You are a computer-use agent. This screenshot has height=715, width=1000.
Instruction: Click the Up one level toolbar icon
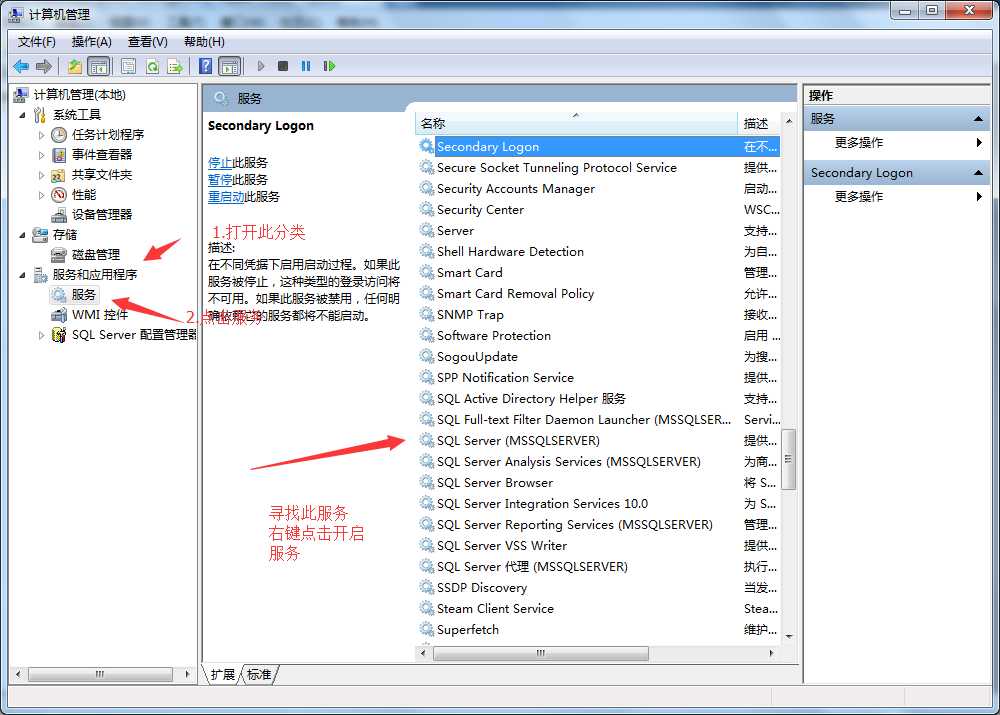[75, 66]
